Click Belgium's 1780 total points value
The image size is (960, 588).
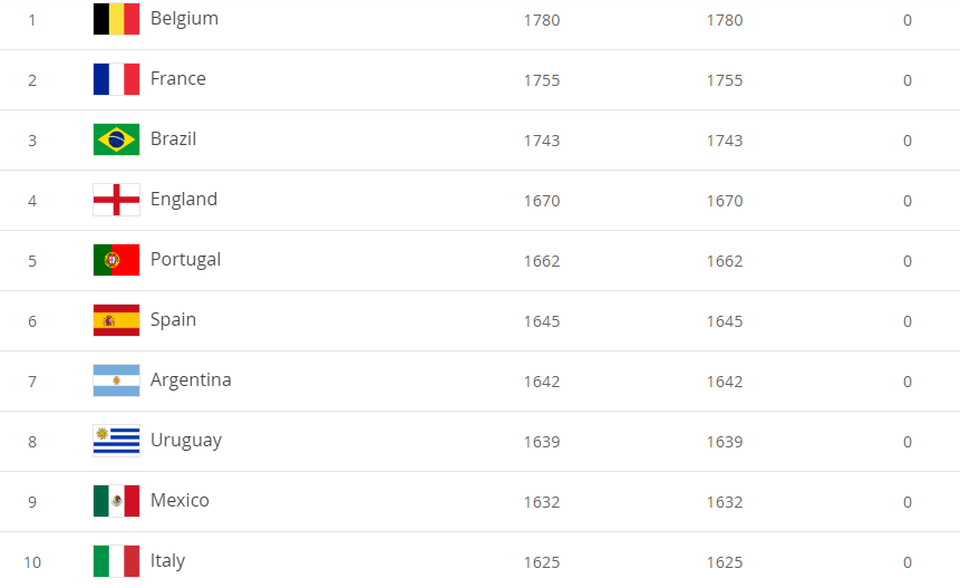[542, 20]
